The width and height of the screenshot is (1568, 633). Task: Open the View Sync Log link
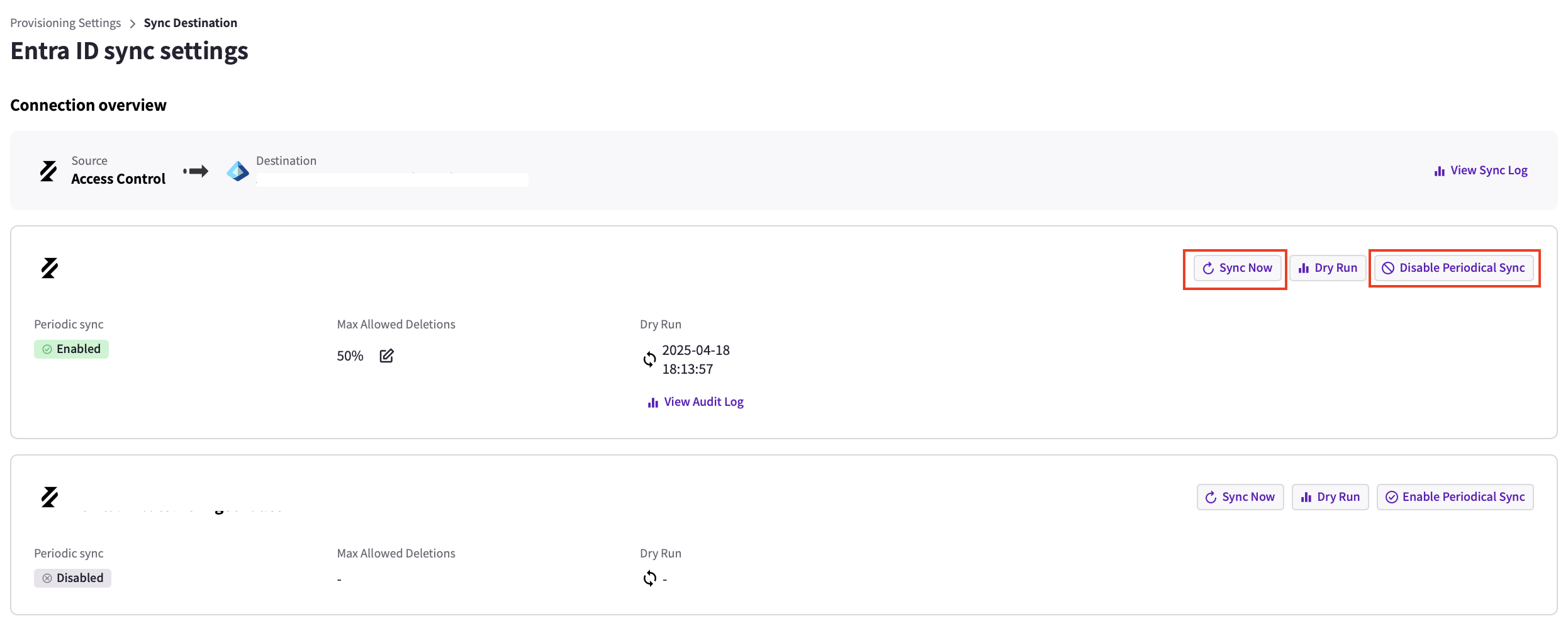(x=1481, y=171)
